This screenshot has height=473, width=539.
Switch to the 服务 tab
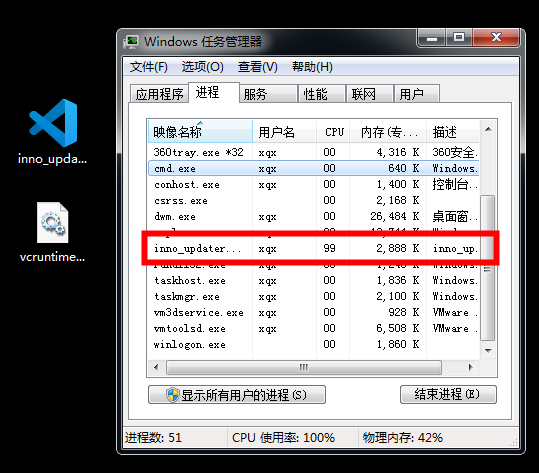coord(268,94)
